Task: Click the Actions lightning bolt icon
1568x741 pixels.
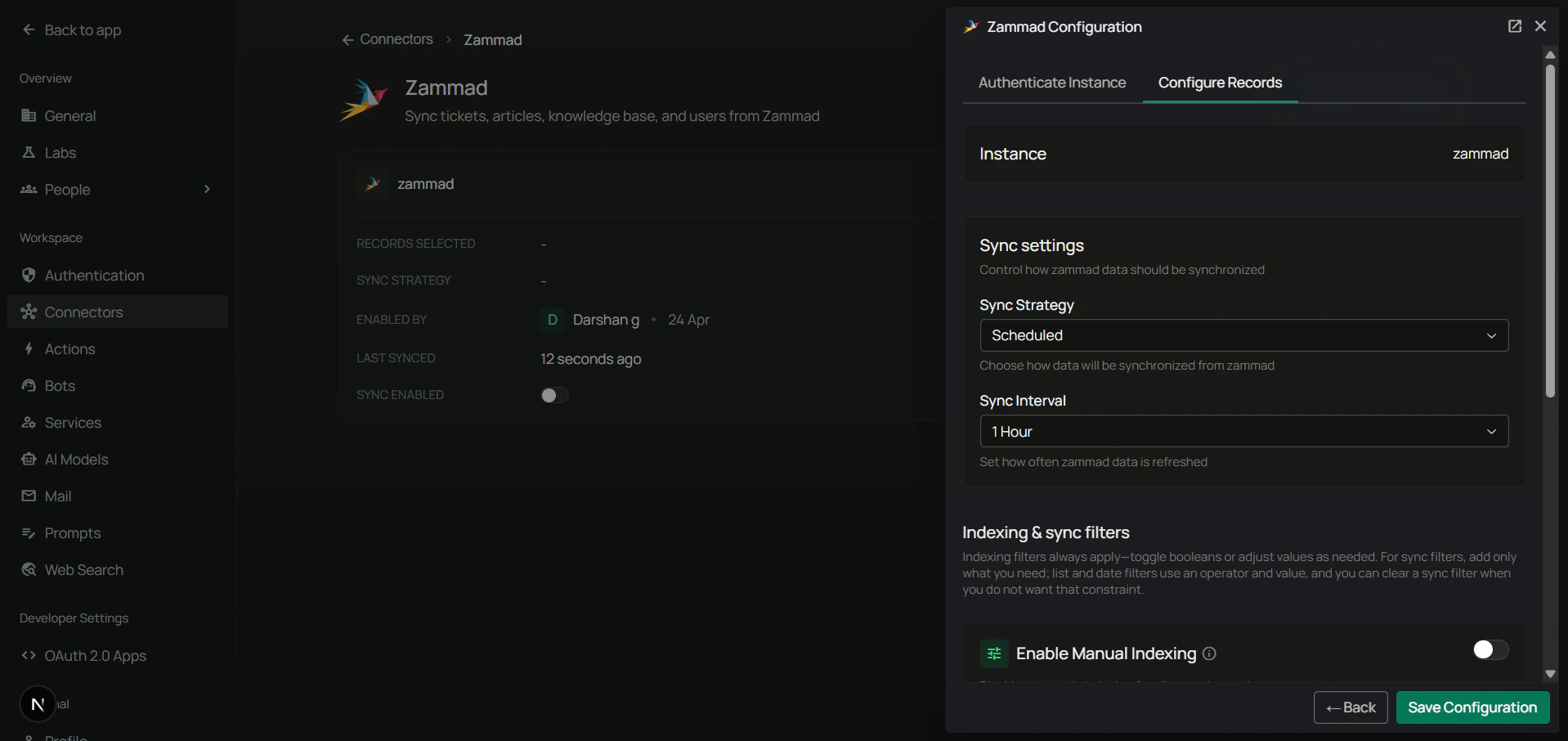Action: point(29,348)
